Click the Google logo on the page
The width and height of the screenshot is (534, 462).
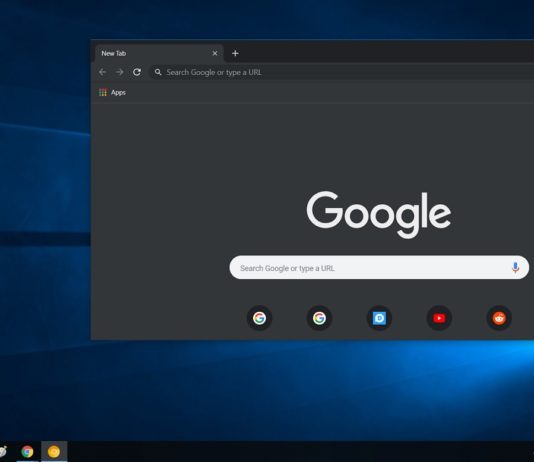379,214
